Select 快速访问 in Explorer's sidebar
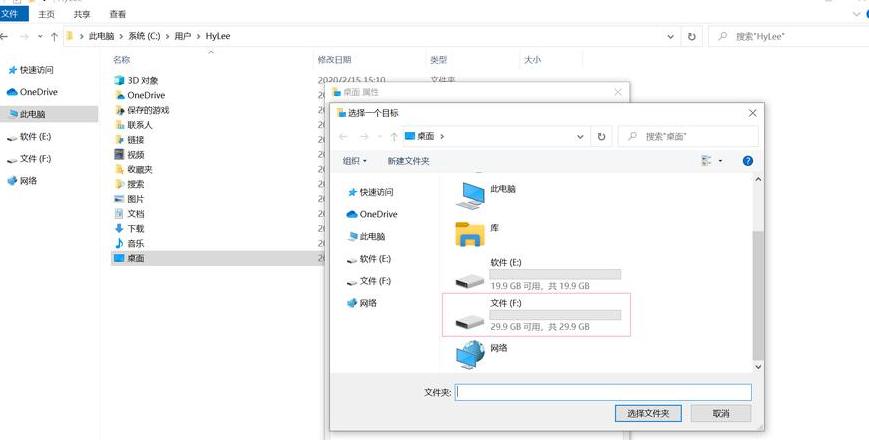869x440 pixels. [x=30, y=70]
